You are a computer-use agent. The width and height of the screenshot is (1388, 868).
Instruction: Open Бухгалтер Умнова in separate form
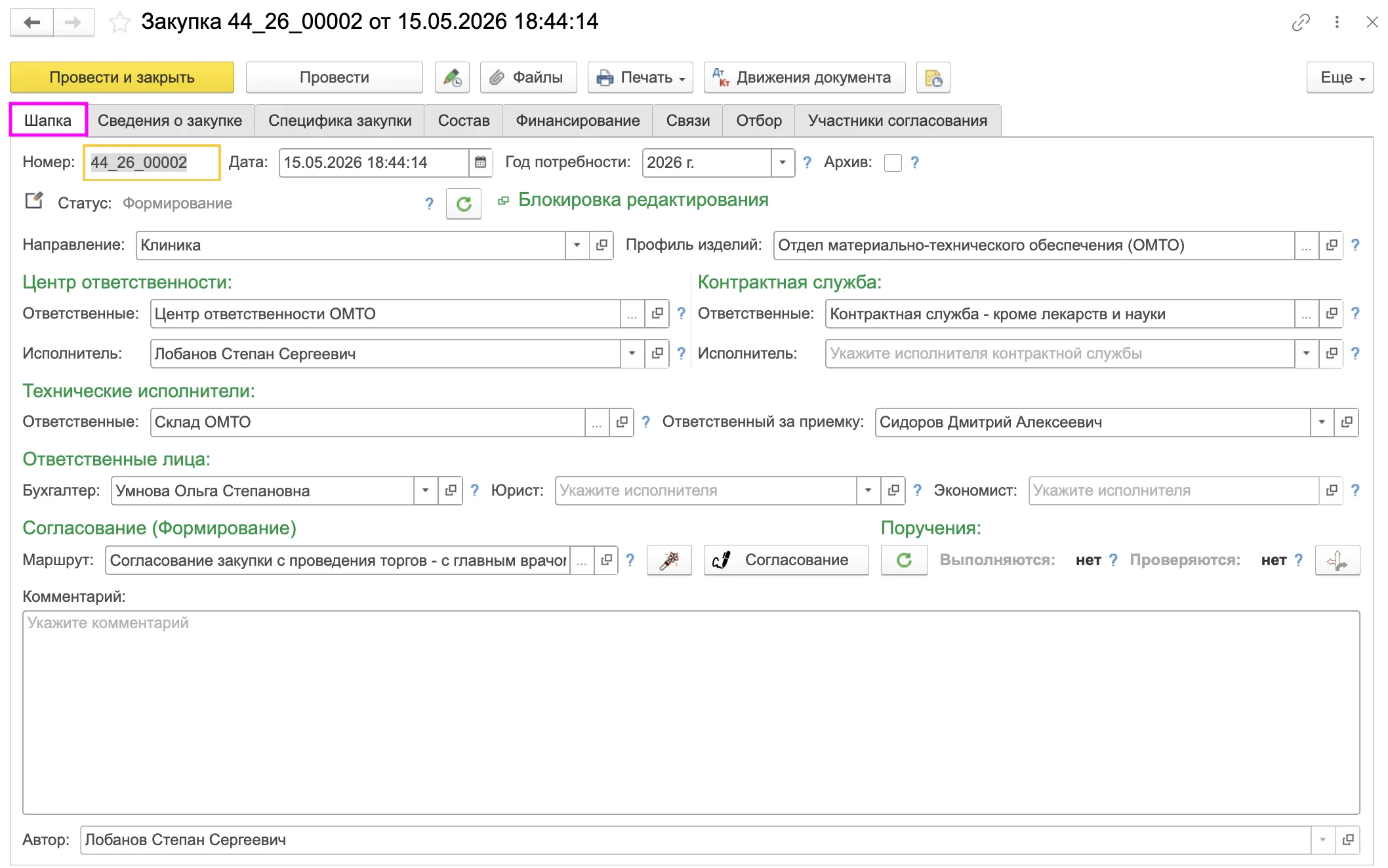(451, 490)
